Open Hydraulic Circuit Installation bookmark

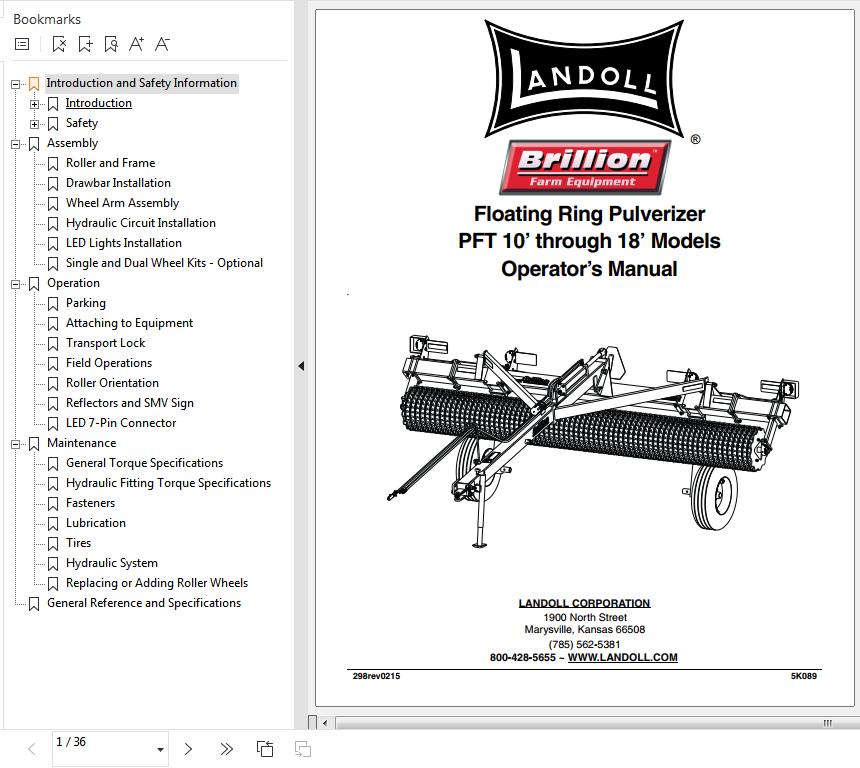(140, 223)
